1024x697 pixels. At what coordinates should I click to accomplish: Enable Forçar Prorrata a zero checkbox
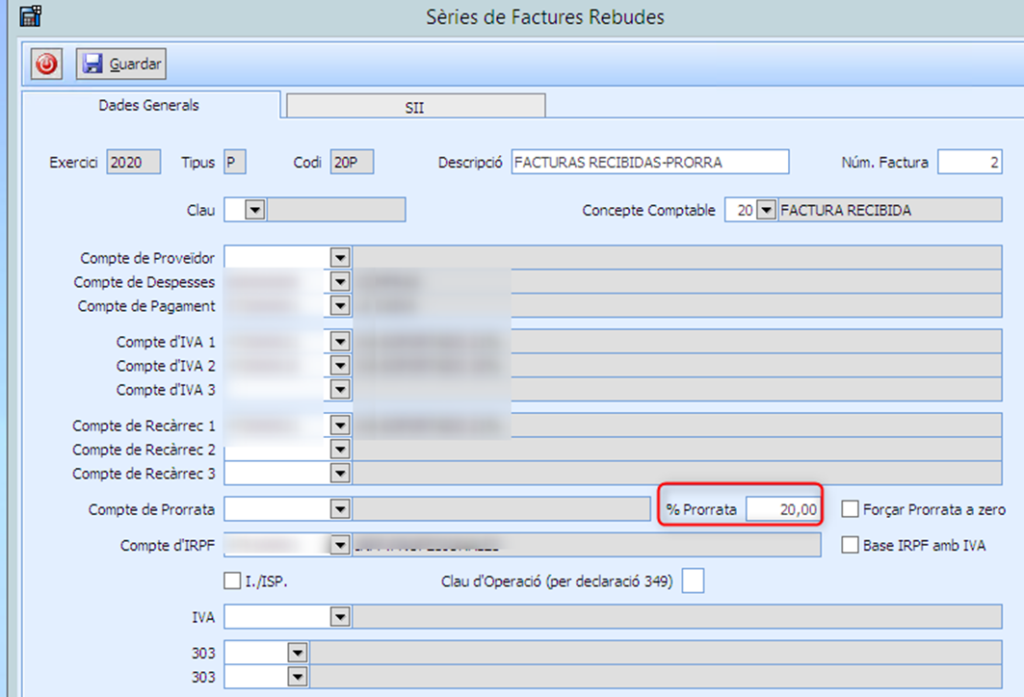(x=850, y=510)
